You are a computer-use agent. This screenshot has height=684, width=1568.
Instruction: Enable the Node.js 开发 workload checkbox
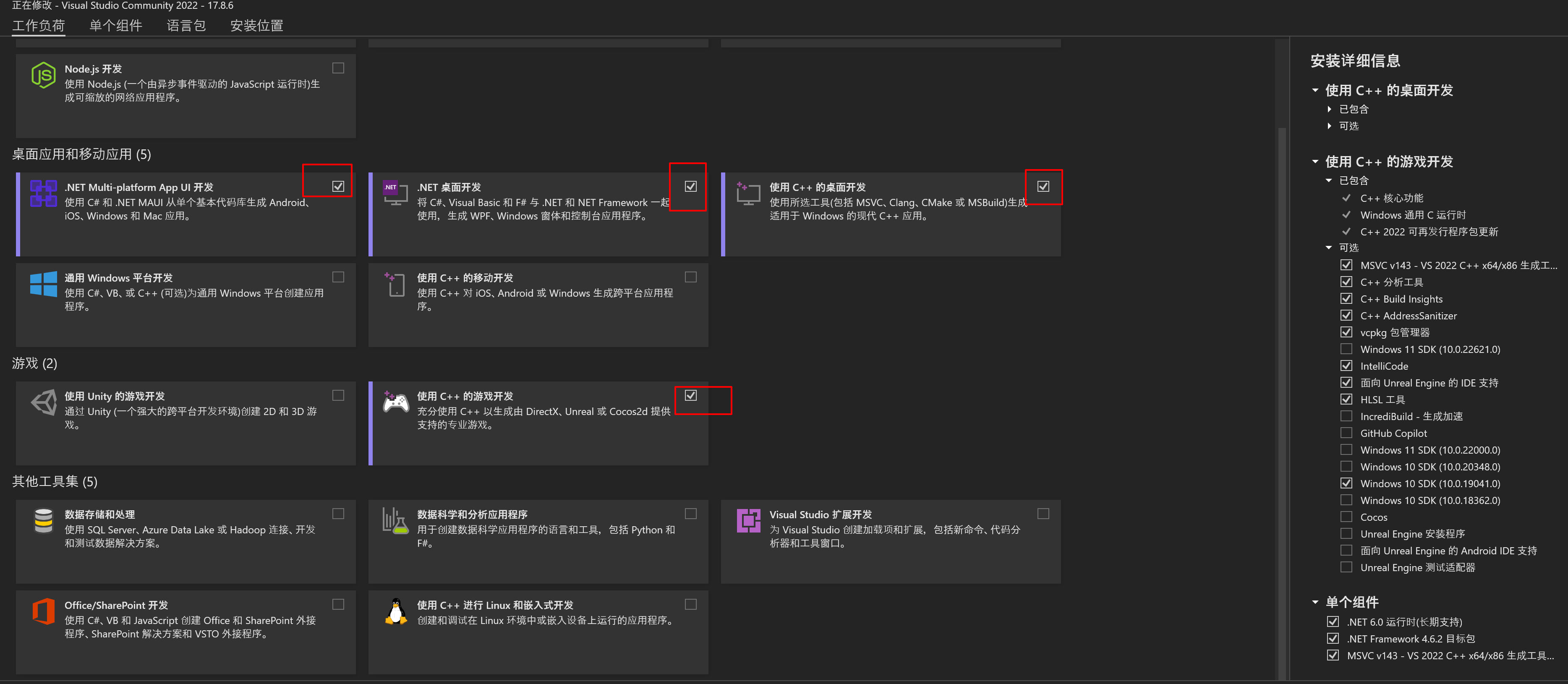[338, 68]
